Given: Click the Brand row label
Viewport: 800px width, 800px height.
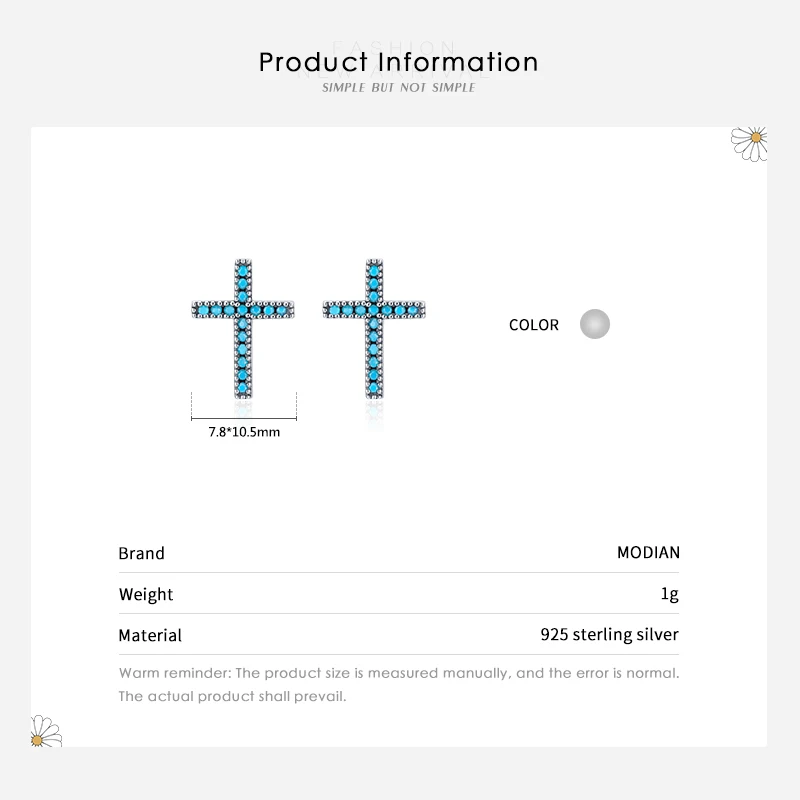Looking at the screenshot, I should (141, 553).
